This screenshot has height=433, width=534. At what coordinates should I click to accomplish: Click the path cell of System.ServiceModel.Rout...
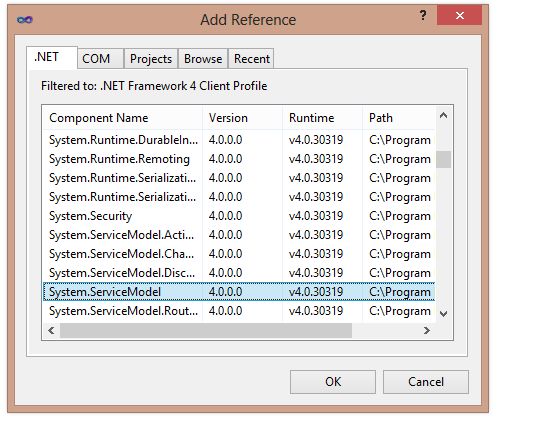pos(400,311)
